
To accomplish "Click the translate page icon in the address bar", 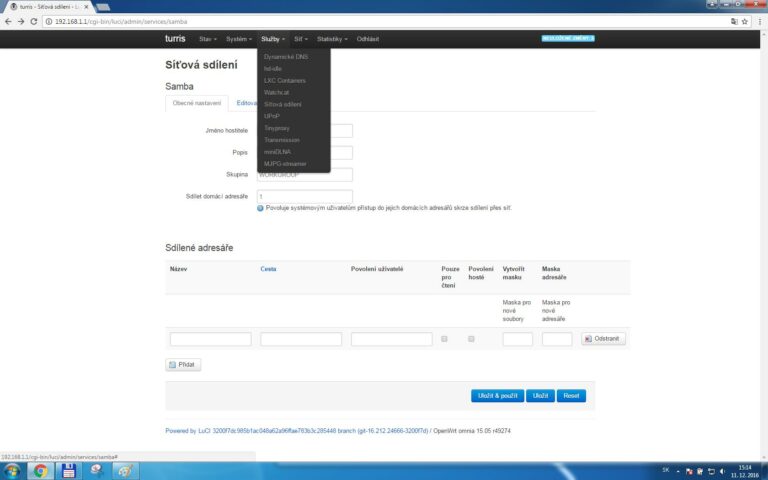I will pyautogui.click(x=734, y=22).
